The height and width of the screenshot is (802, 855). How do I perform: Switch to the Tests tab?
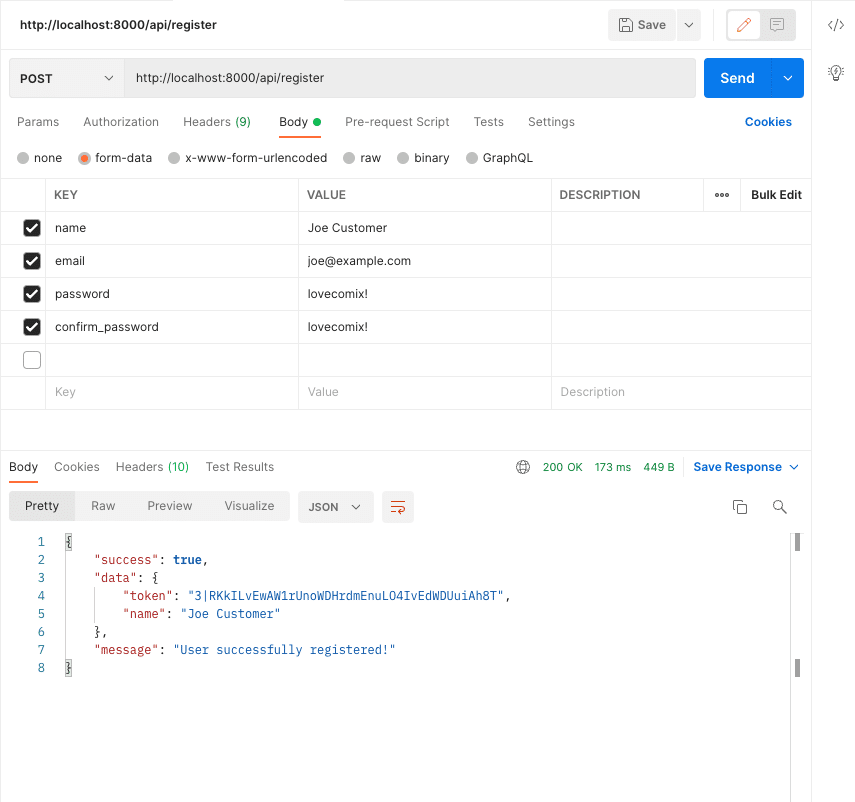click(x=489, y=122)
